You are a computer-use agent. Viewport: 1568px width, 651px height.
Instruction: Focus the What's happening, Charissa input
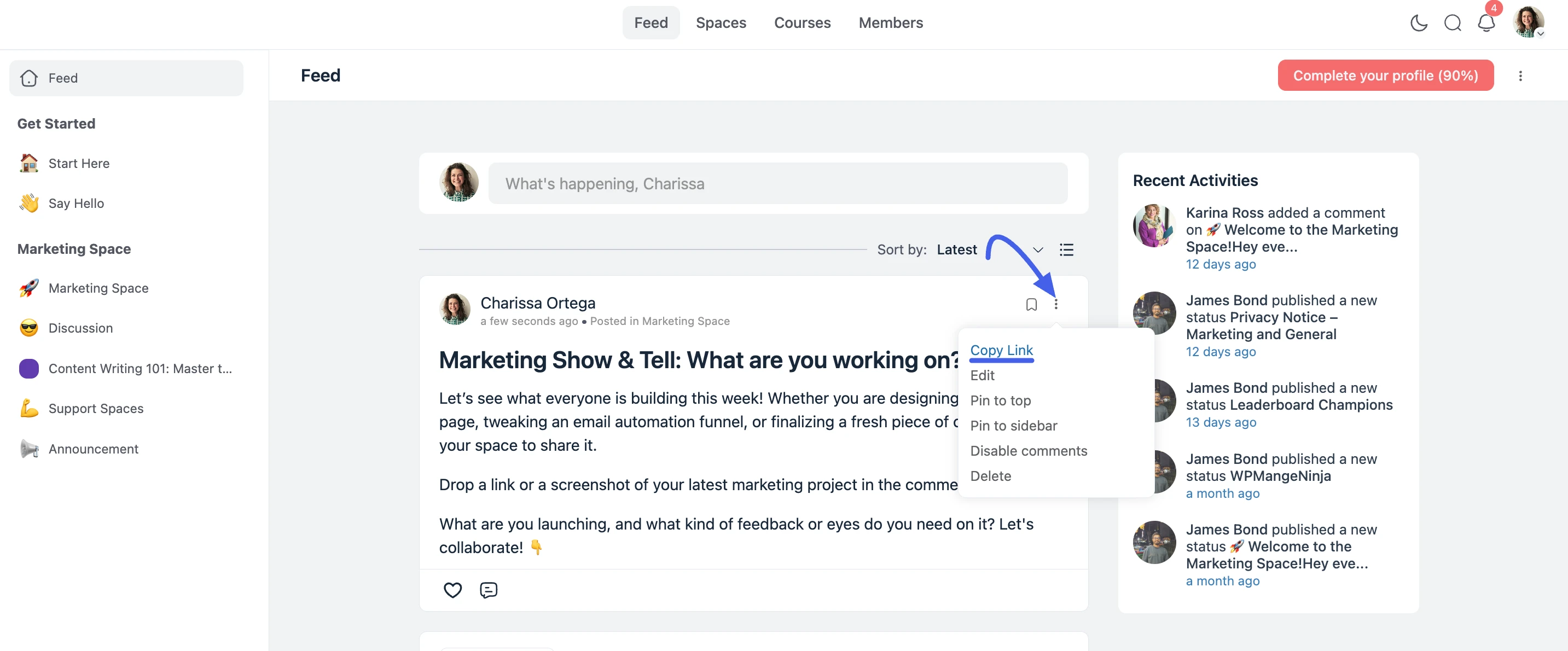(x=777, y=184)
